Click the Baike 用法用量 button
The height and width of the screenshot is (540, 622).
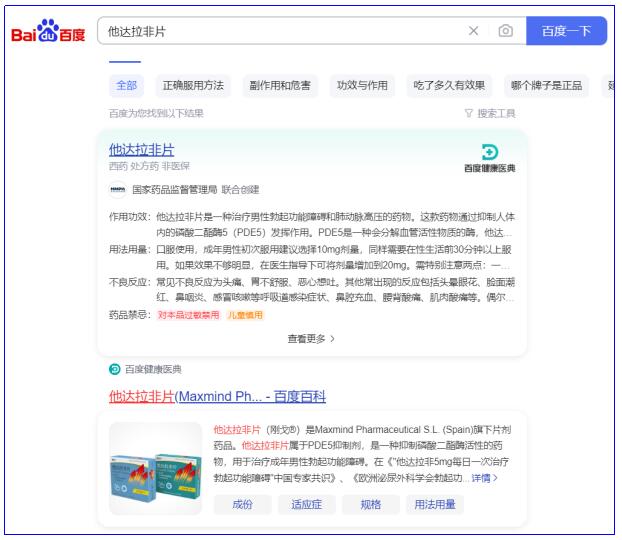(x=435, y=505)
